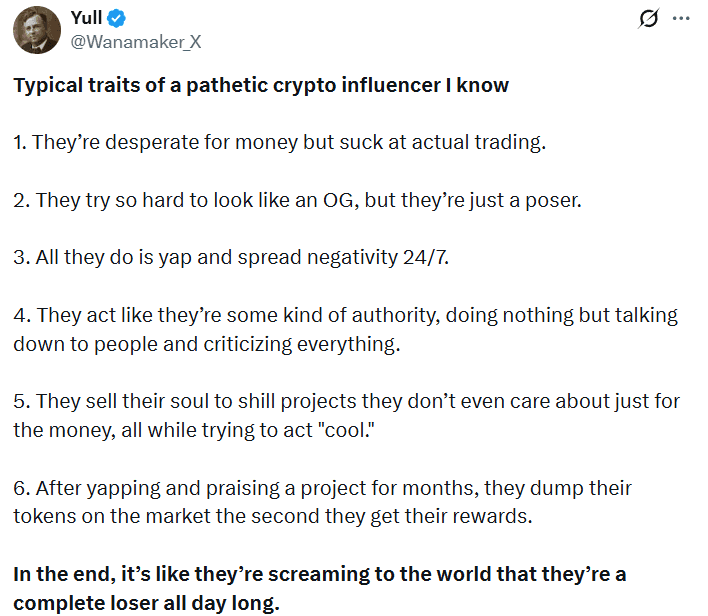
Task: Click point 1 about desperate for money
Action: click(280, 142)
